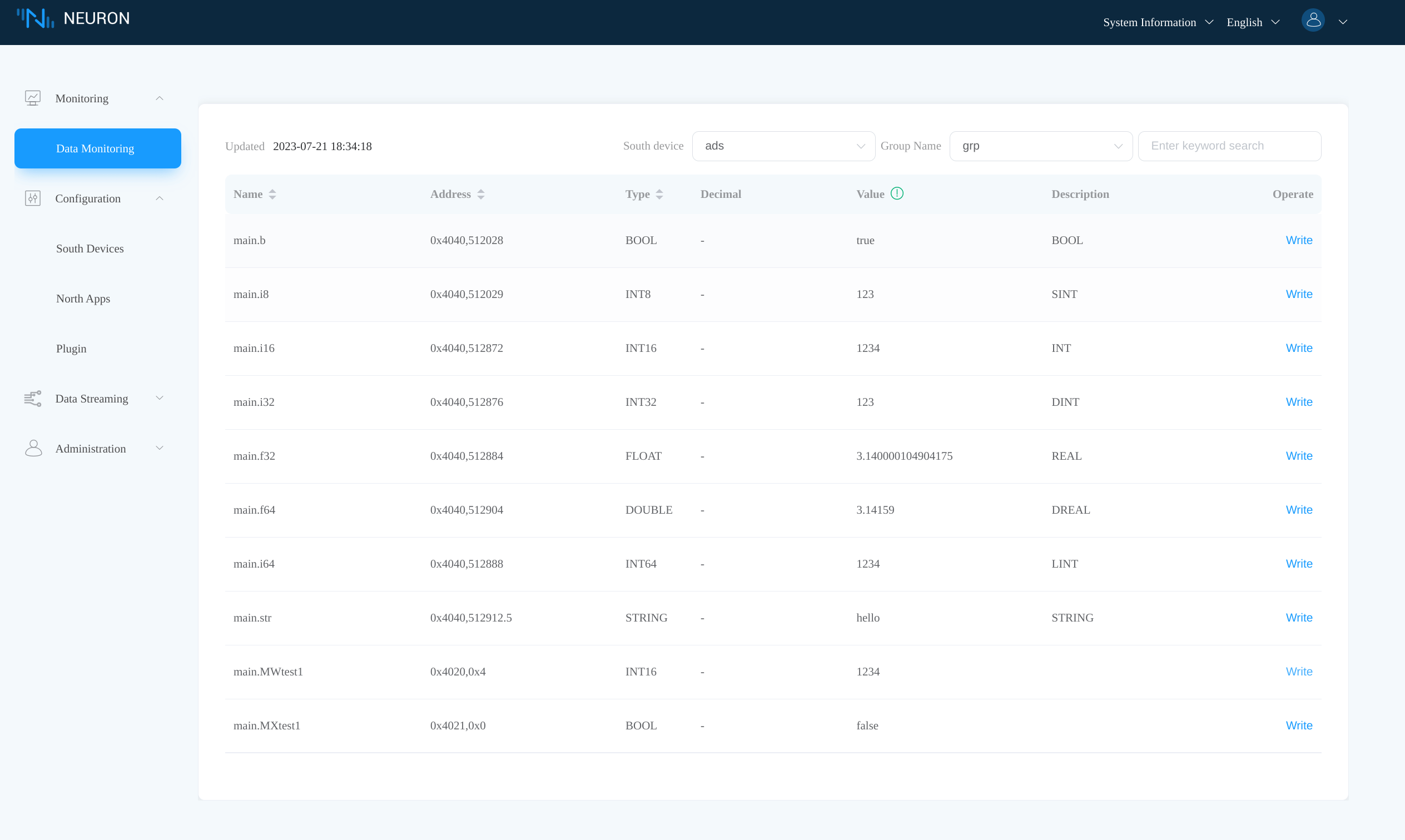Image resolution: width=1405 pixels, height=840 pixels.
Task: Click the NEURON logo
Action: click(74, 18)
